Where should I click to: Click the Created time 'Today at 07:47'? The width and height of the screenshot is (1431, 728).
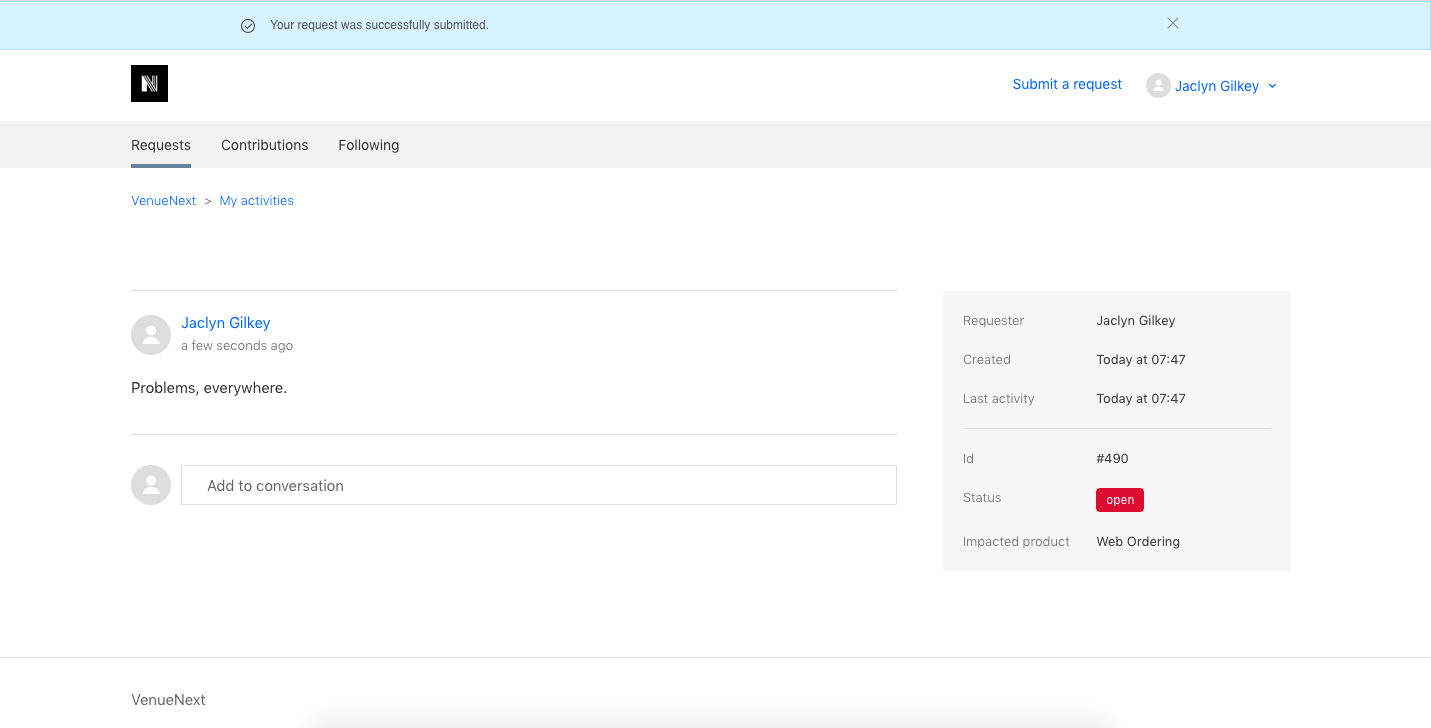click(x=1141, y=360)
